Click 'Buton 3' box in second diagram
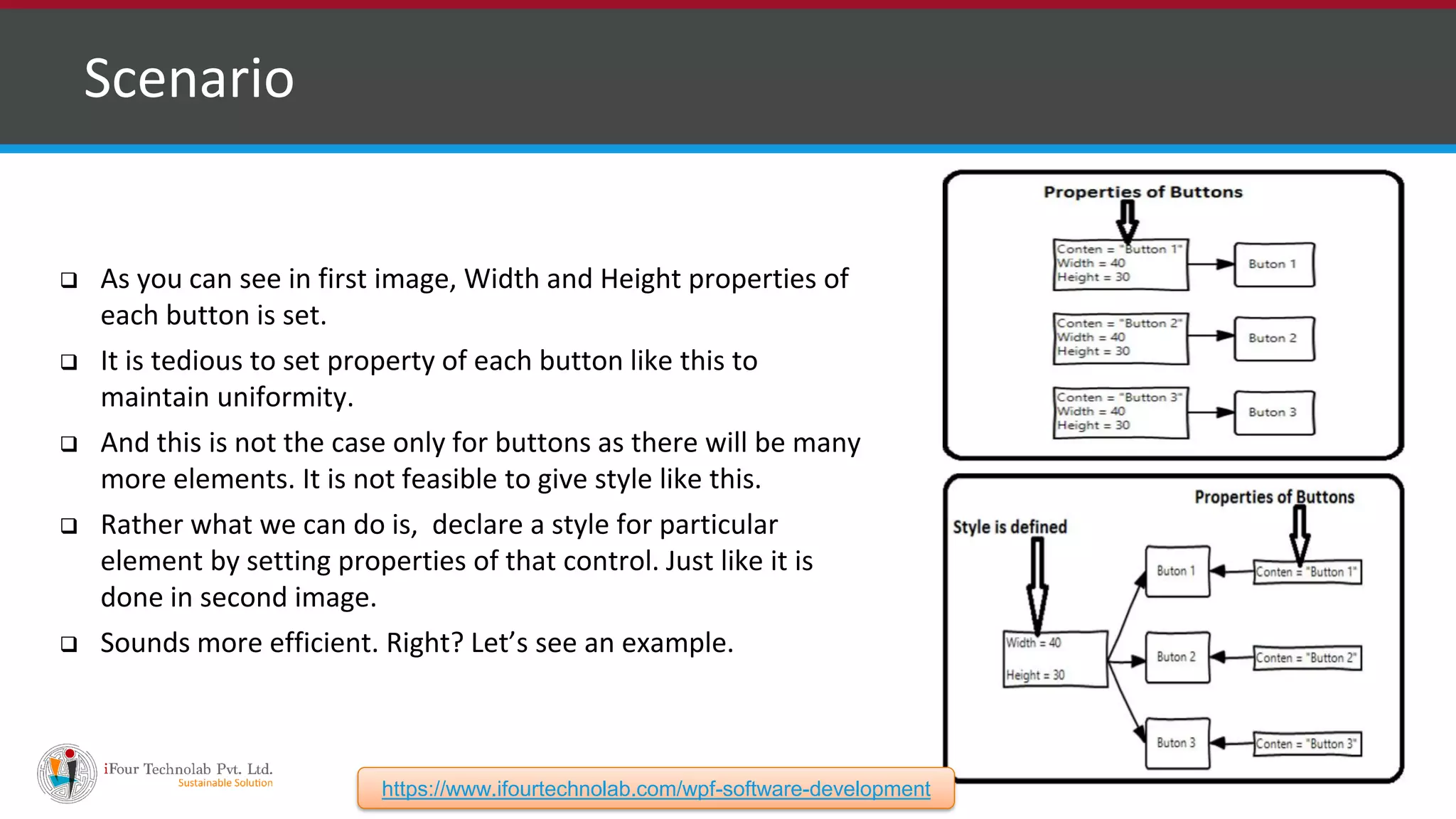1456x819 pixels. (x=1177, y=743)
